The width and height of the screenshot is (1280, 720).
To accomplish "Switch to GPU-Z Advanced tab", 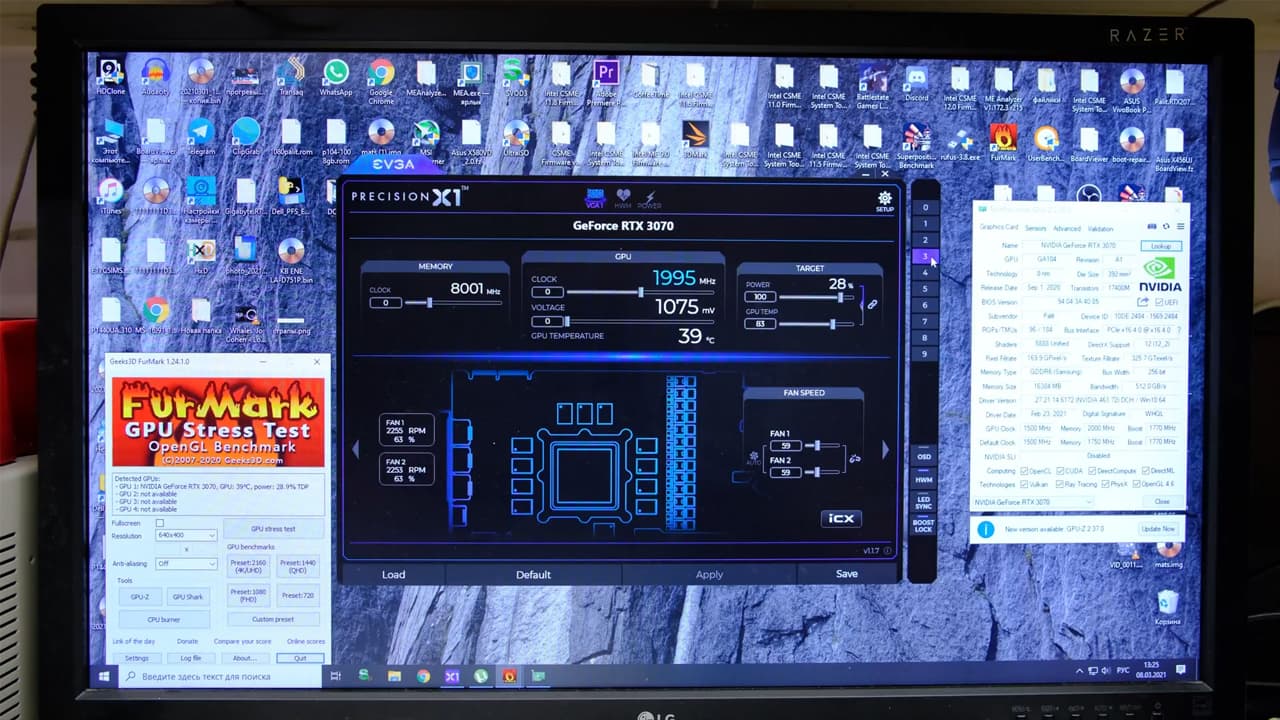I will tap(1066, 228).
